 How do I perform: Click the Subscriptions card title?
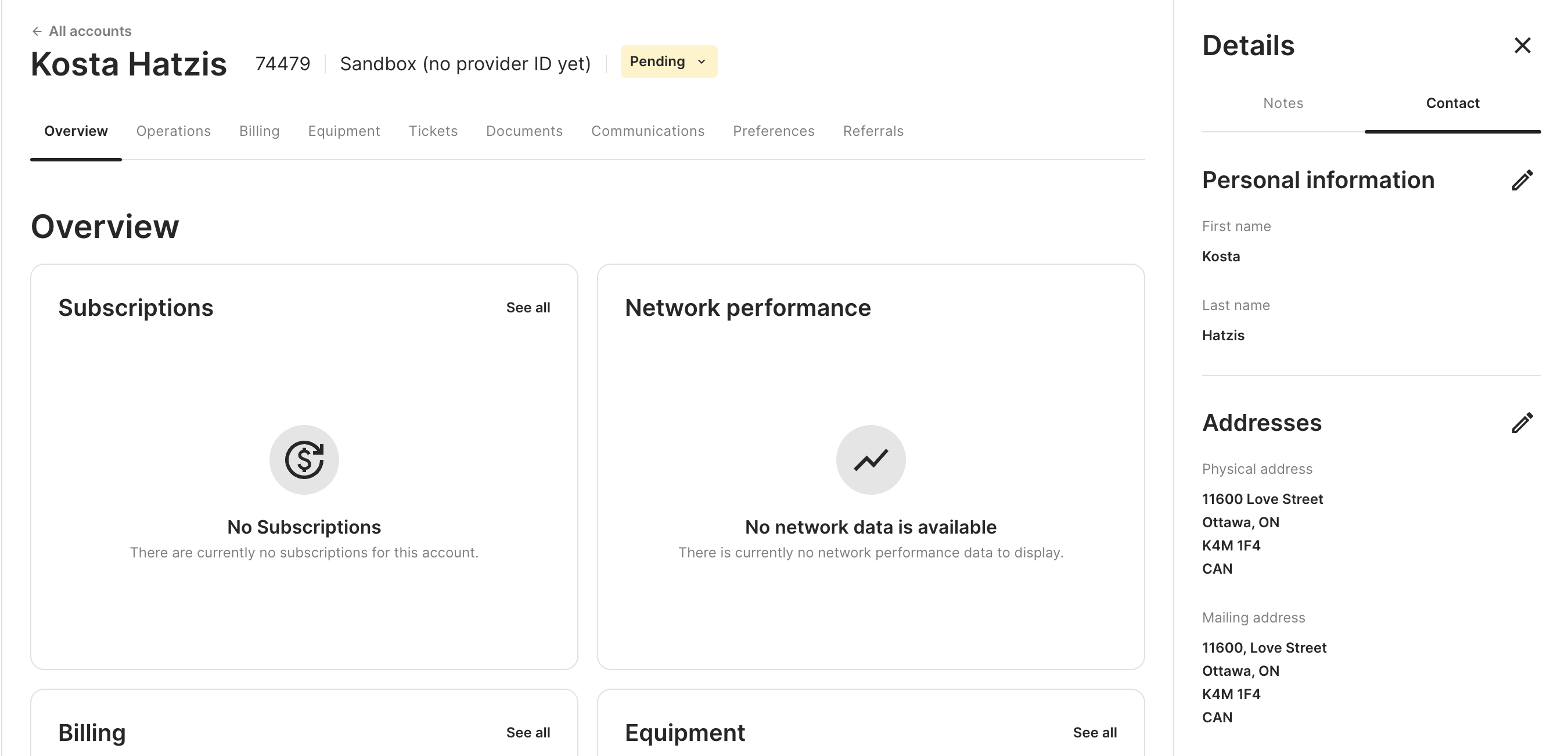136,308
